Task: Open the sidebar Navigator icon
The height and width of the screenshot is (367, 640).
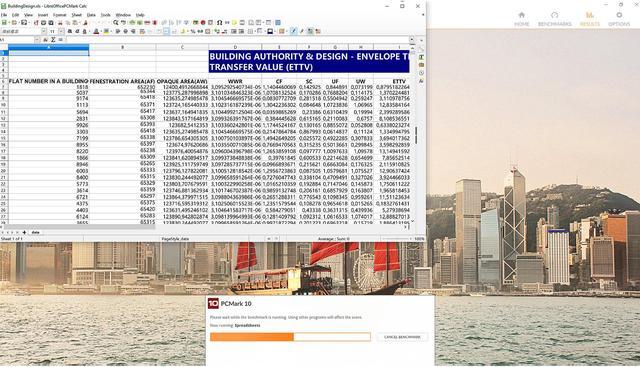Action: coord(421,73)
